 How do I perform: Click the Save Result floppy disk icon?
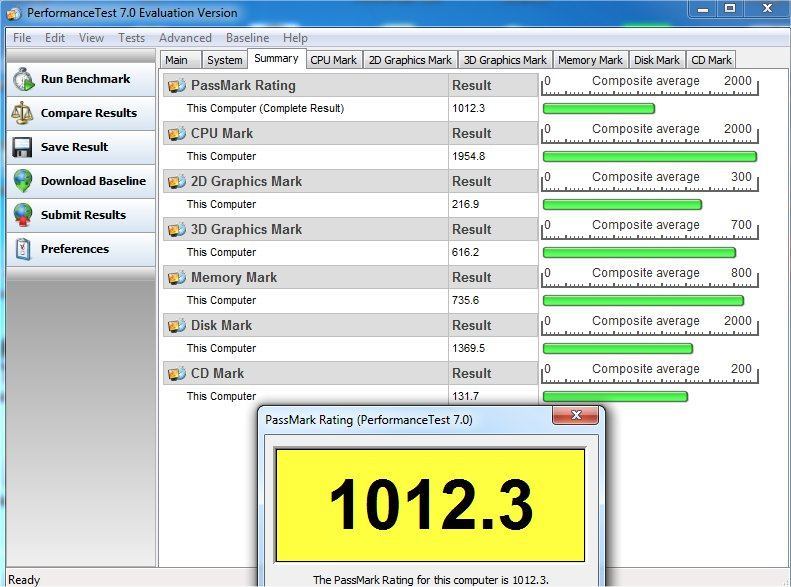pos(22,147)
